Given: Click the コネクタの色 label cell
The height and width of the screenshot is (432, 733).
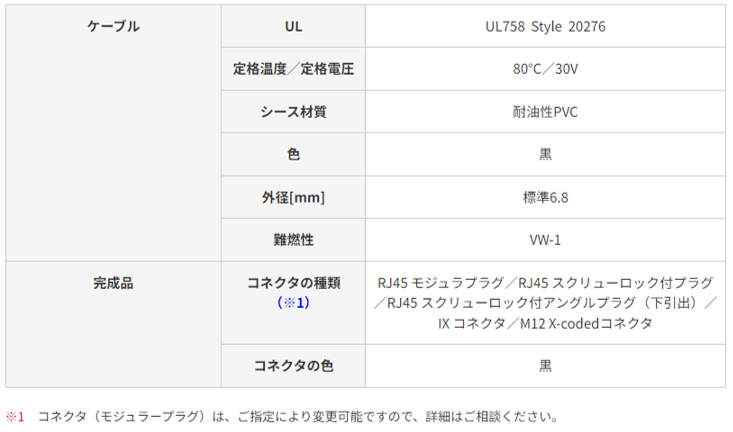Looking at the screenshot, I should [x=294, y=366].
